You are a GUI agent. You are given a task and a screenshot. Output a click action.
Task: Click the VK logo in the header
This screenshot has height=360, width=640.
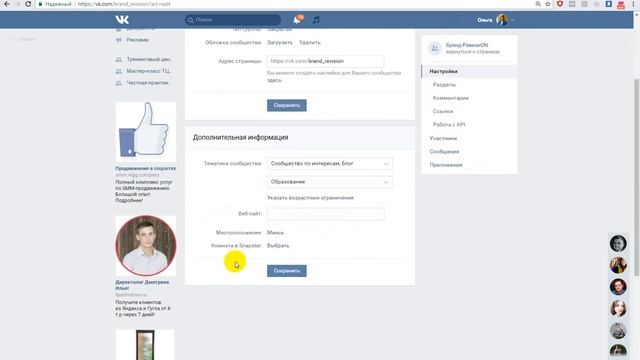[122, 19]
